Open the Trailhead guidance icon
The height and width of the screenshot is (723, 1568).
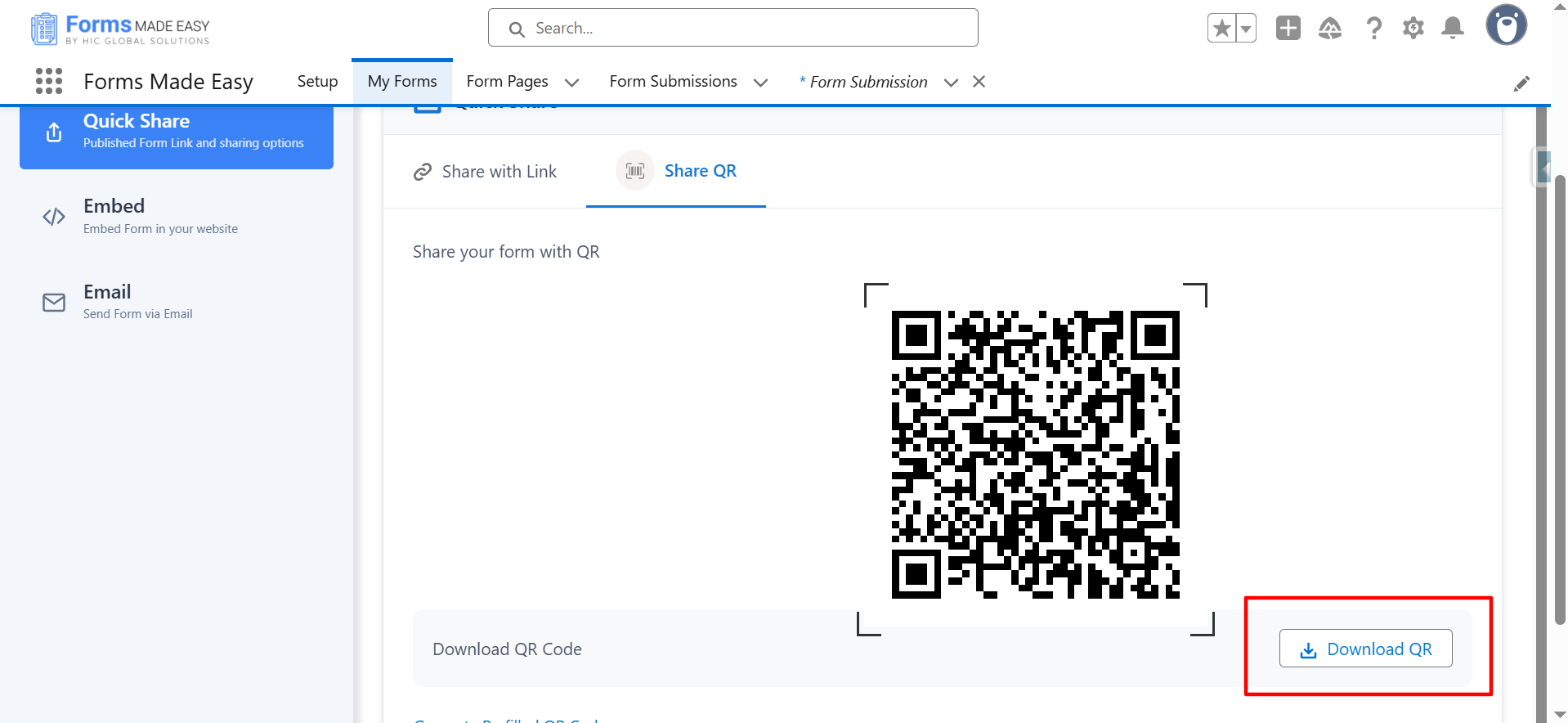(x=1330, y=29)
